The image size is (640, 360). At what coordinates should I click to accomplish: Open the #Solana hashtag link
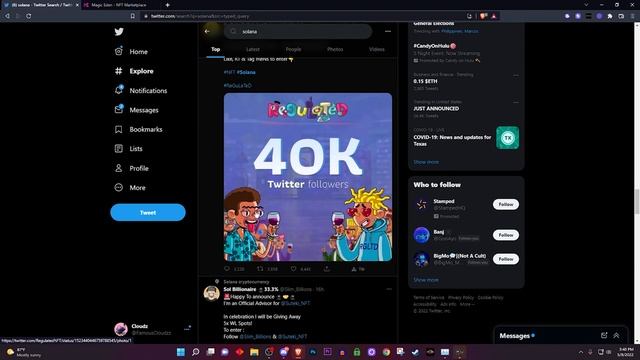[x=246, y=72]
